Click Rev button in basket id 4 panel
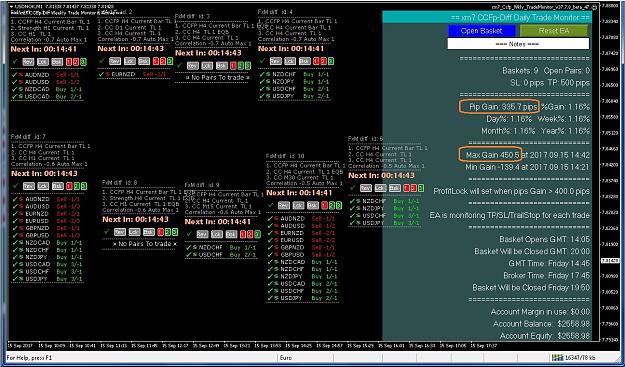The width and height of the screenshot is (625, 367). (275, 61)
